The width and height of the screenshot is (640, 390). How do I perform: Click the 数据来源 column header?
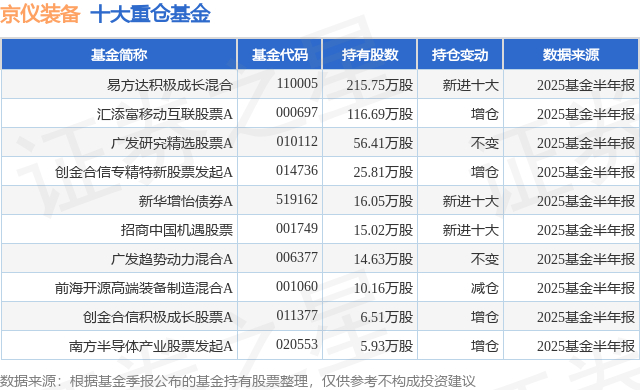(x=571, y=55)
